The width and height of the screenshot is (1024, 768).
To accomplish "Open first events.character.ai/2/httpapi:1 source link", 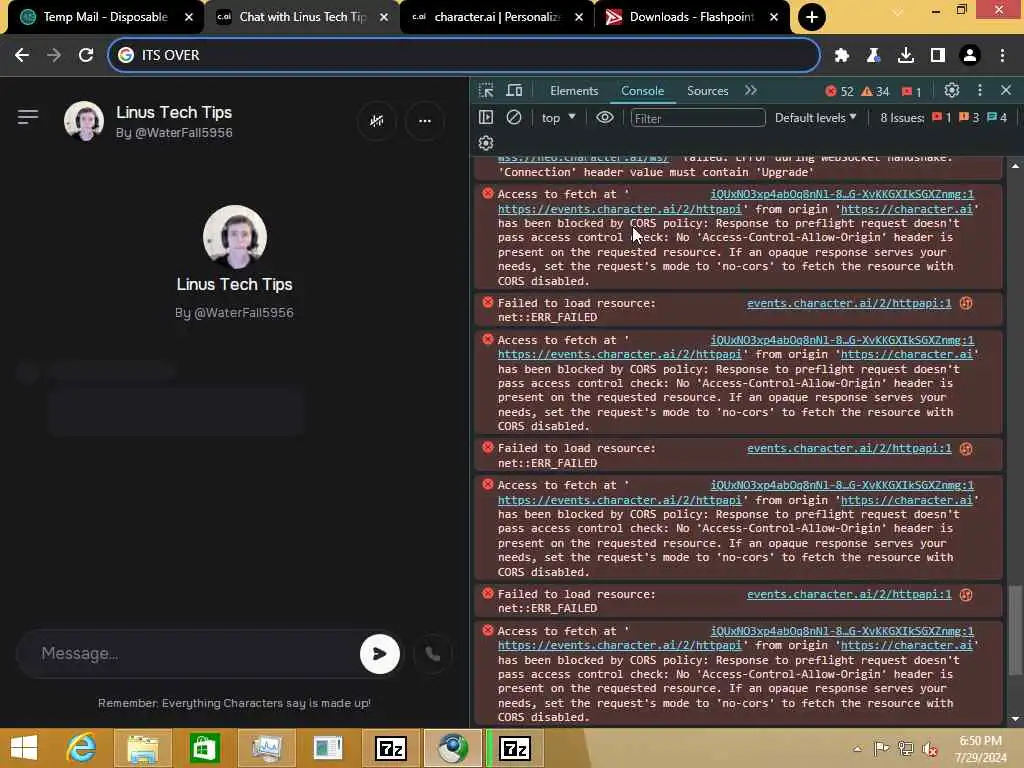I will coord(849,303).
